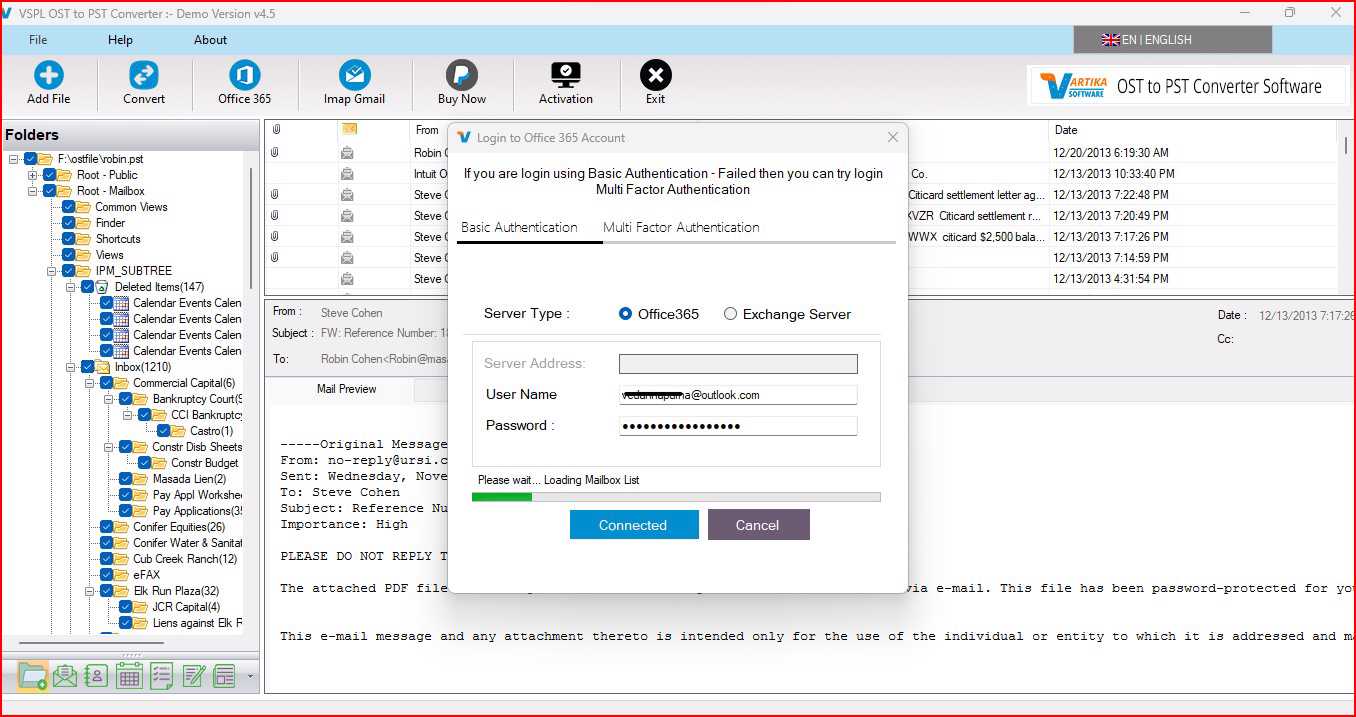Collapse the Constr Disb Sheets node
The image size is (1356, 717).
(x=109, y=447)
